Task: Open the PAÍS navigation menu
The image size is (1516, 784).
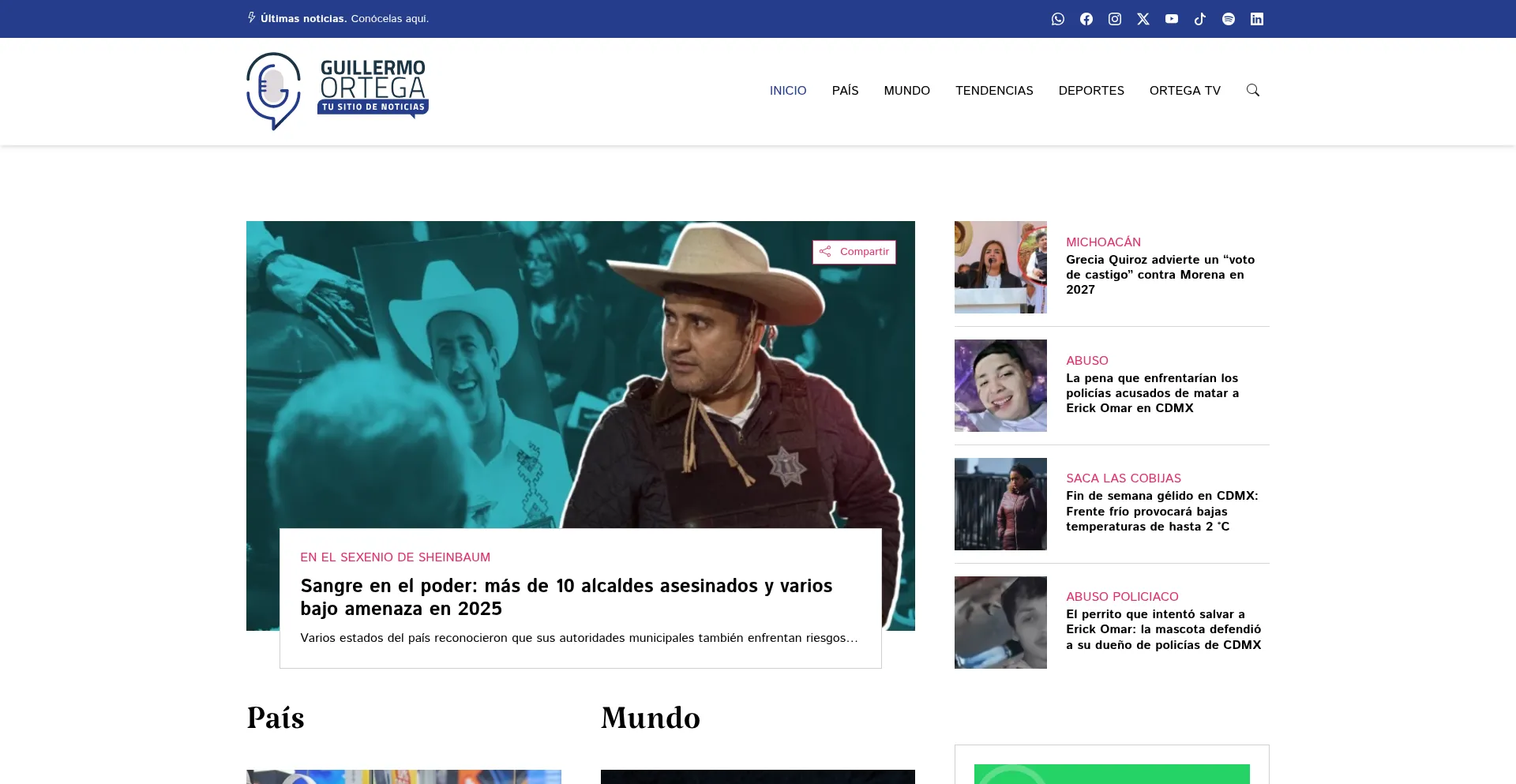Action: click(845, 91)
